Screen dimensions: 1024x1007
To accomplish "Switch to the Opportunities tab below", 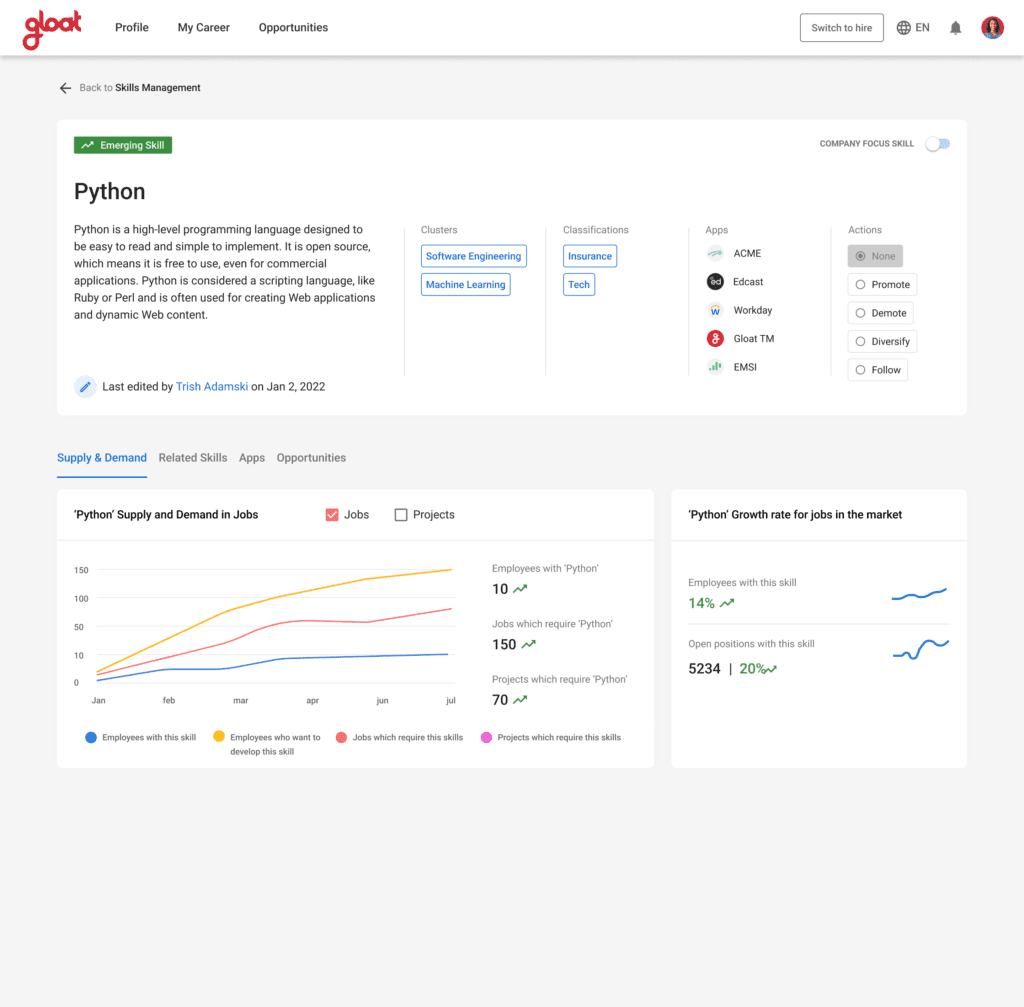I will click(x=312, y=458).
